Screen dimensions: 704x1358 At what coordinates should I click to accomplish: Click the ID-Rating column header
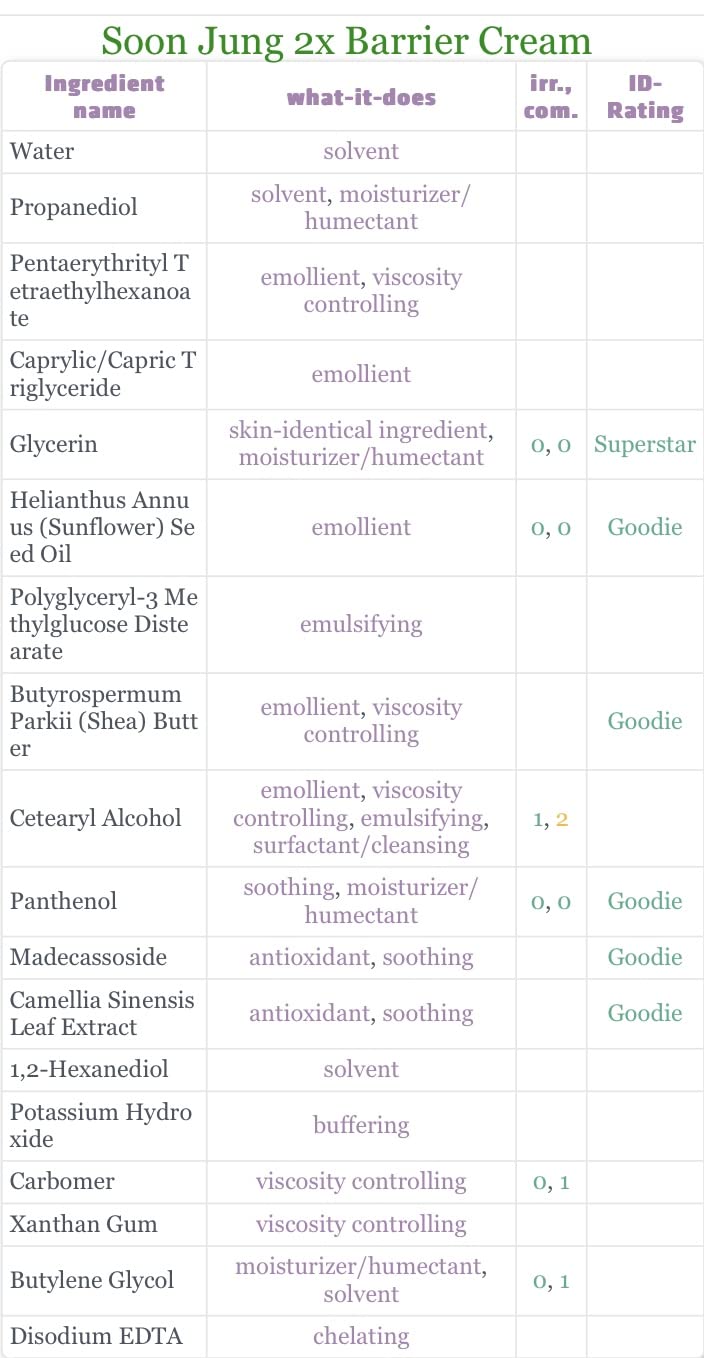(x=645, y=97)
